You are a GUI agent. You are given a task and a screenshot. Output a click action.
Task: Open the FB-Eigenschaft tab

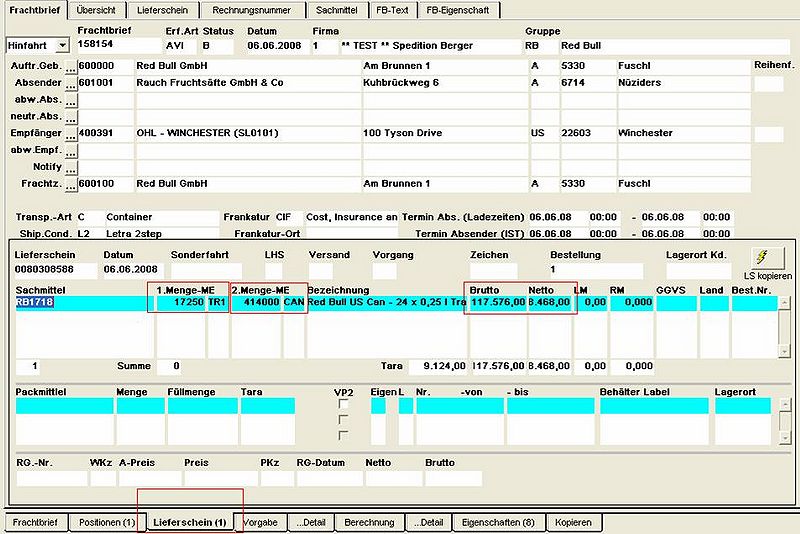(x=458, y=10)
